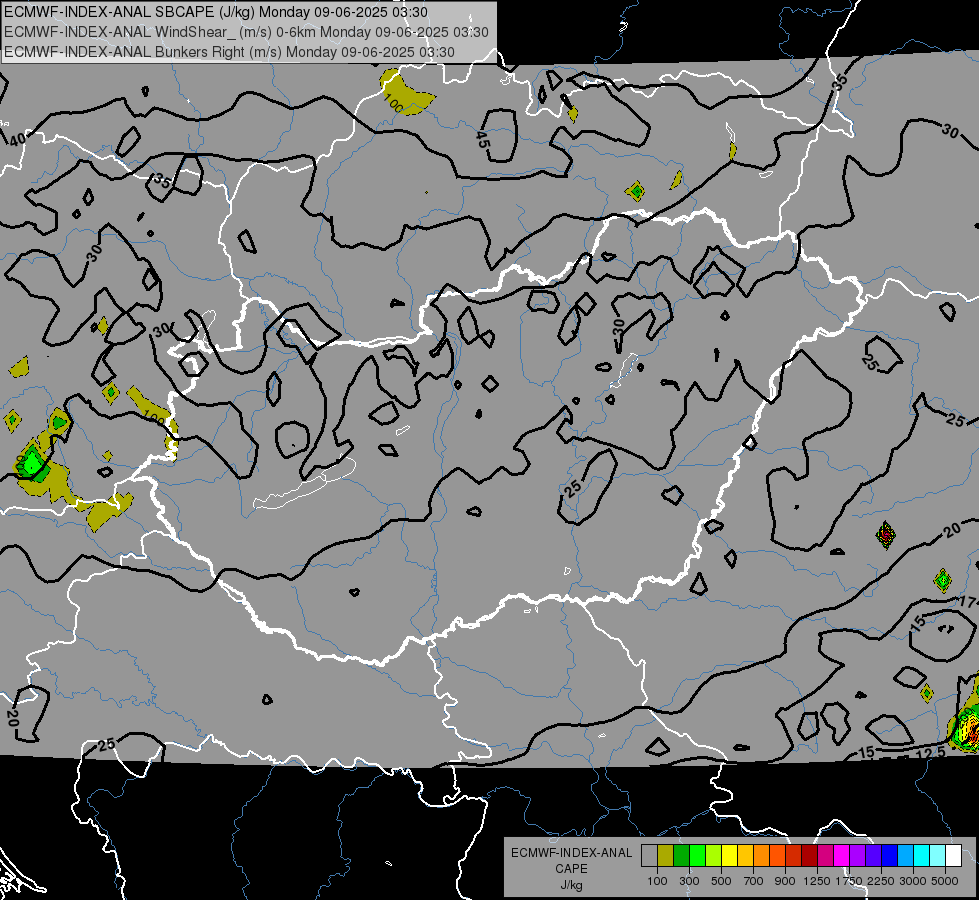Select the WindShear 0-6km header line
979x900 pixels.
tap(246, 32)
